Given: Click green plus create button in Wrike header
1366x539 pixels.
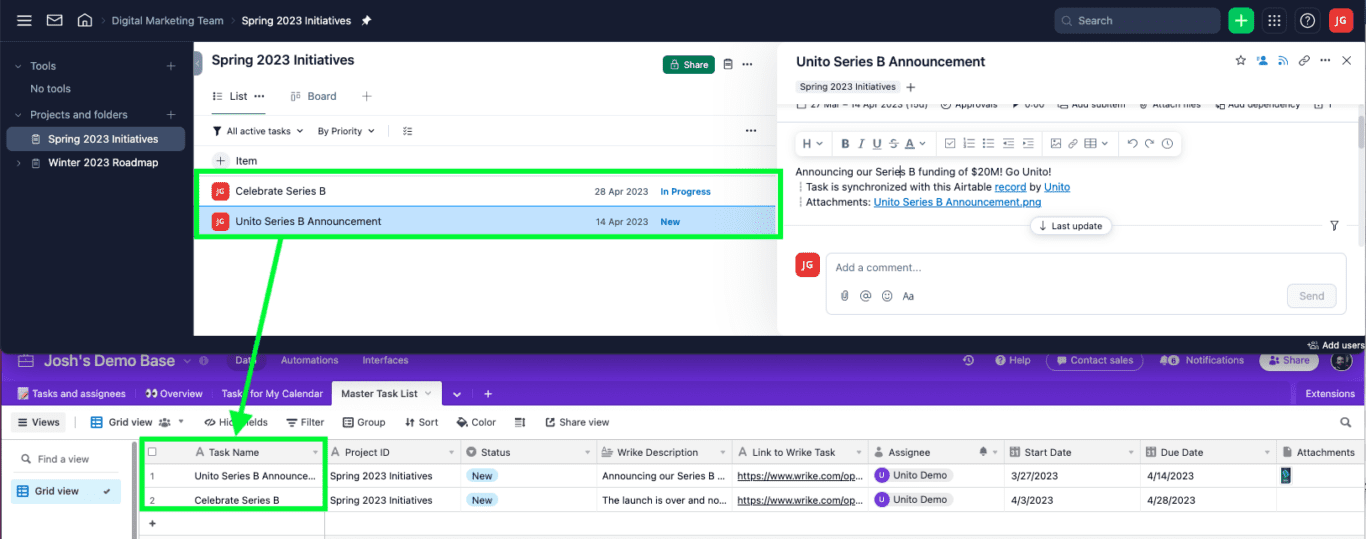Looking at the screenshot, I should [1241, 20].
